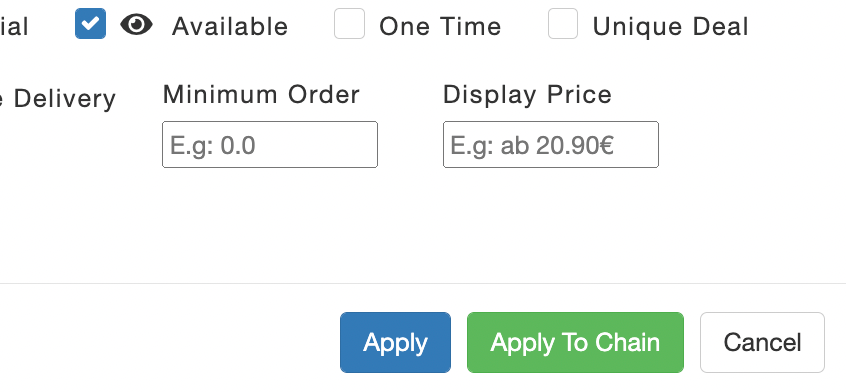Viewport: 846px width, 392px height.
Task: Click the white checkmark in the Available box
Action: (90, 24)
